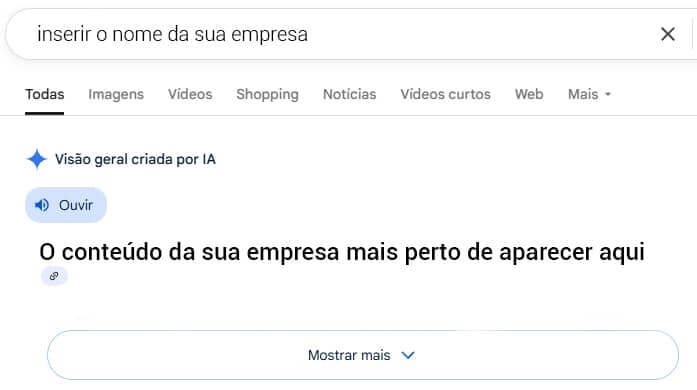Image resolution: width=697 pixels, height=390 pixels.
Task: Click the Mostrar mais button
Action: [363, 355]
